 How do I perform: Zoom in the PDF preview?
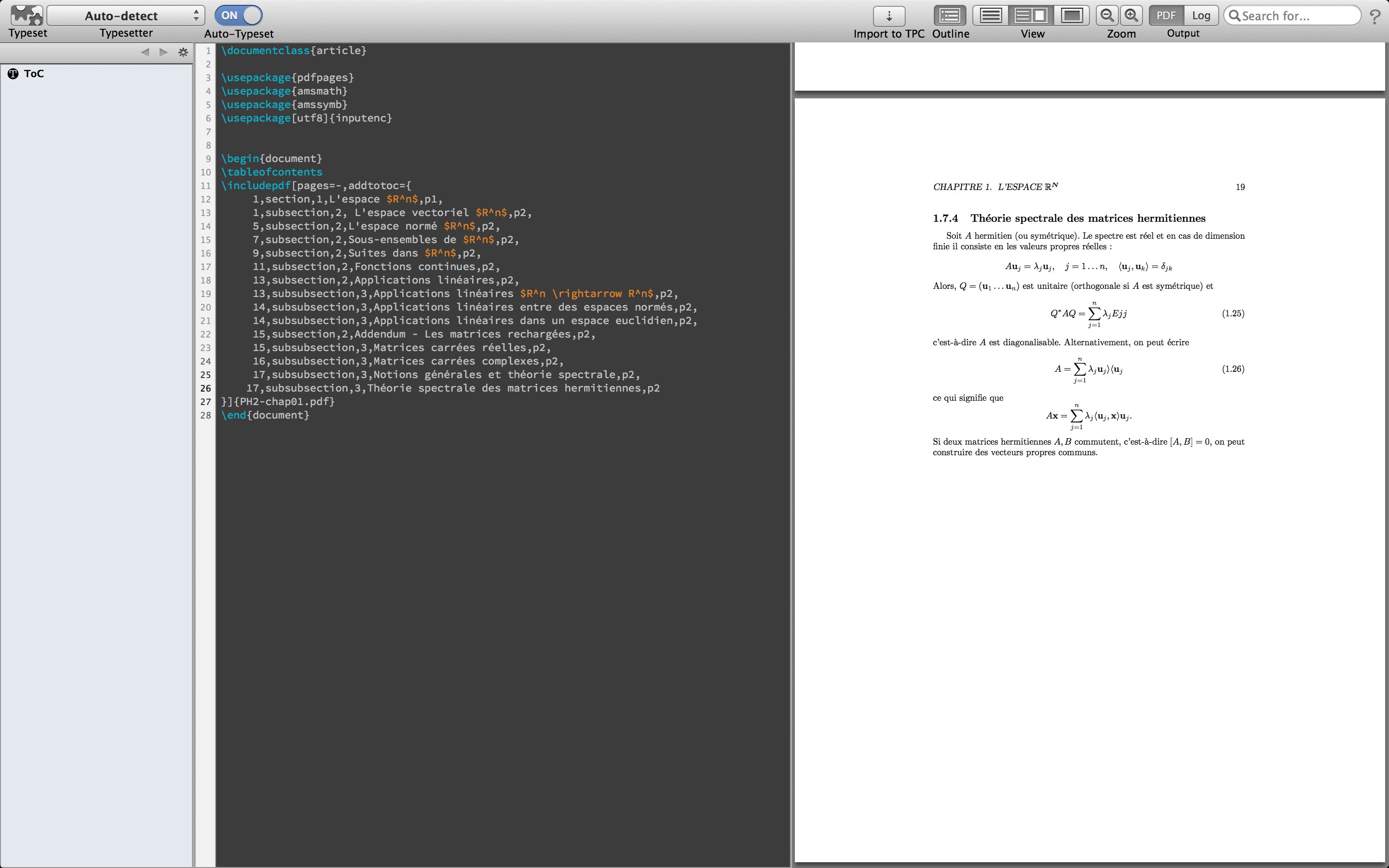[x=1131, y=15]
